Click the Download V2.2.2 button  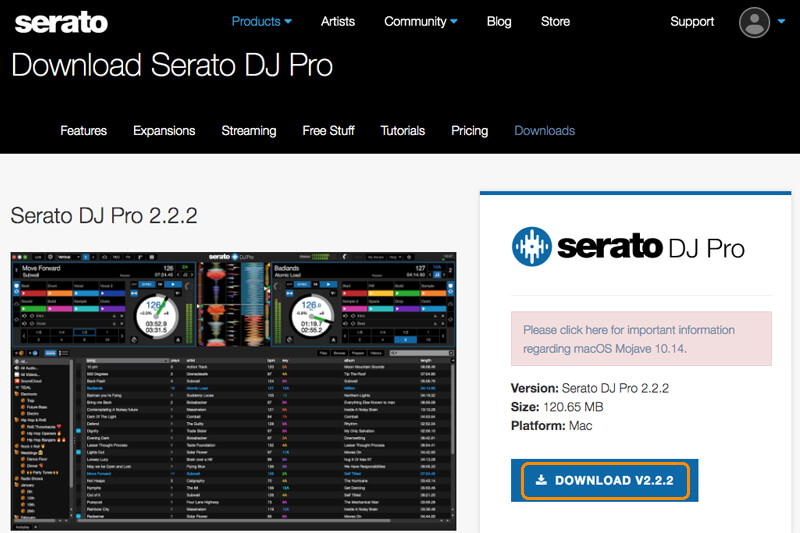pos(605,480)
